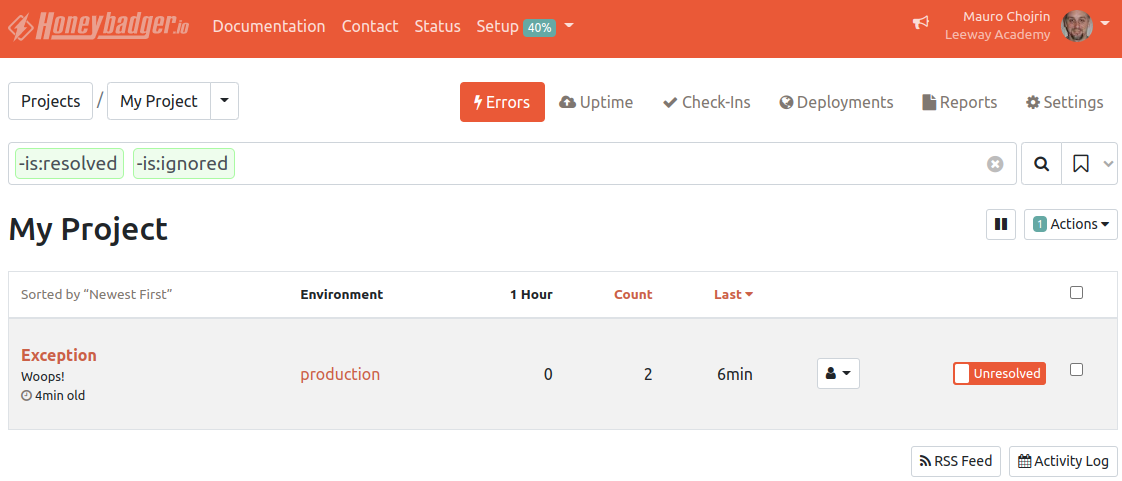Screen dimensions: 1122x481
Task: Sort by the Last column
Action: (733, 294)
